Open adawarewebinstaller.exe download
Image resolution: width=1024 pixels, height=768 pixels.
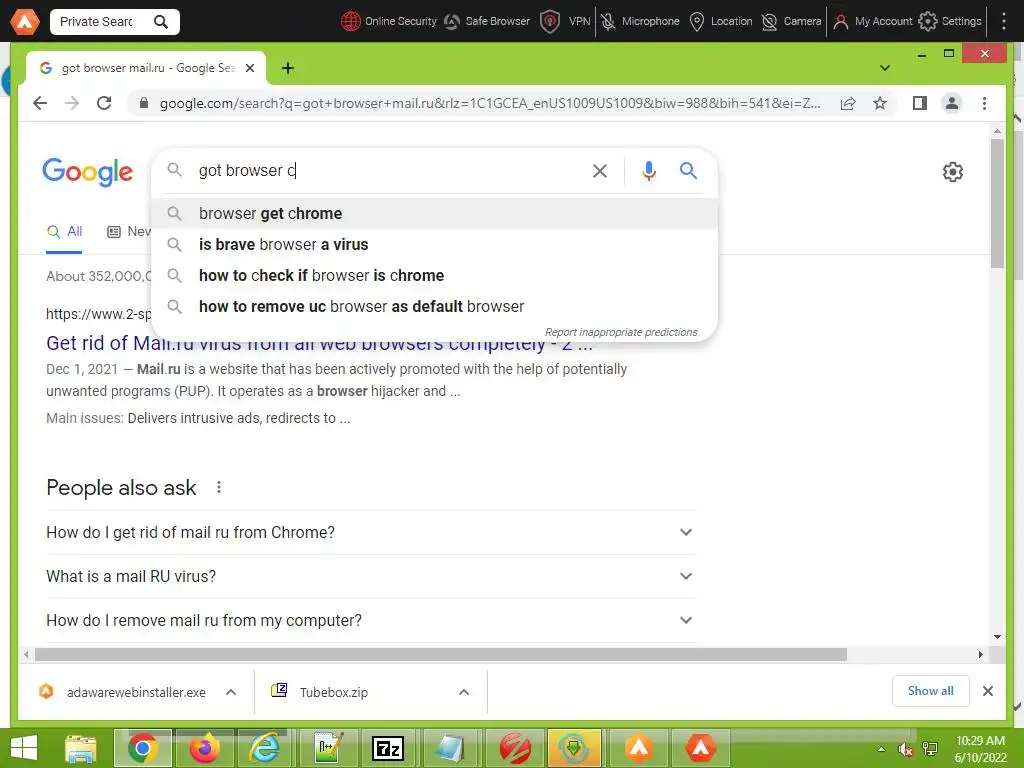[123, 692]
